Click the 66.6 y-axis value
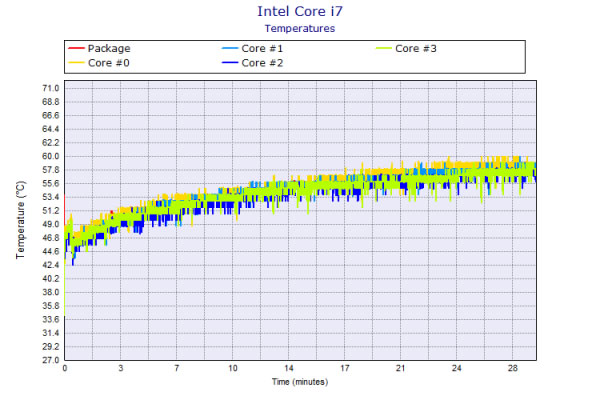This screenshot has height=400, width=600. [51, 116]
